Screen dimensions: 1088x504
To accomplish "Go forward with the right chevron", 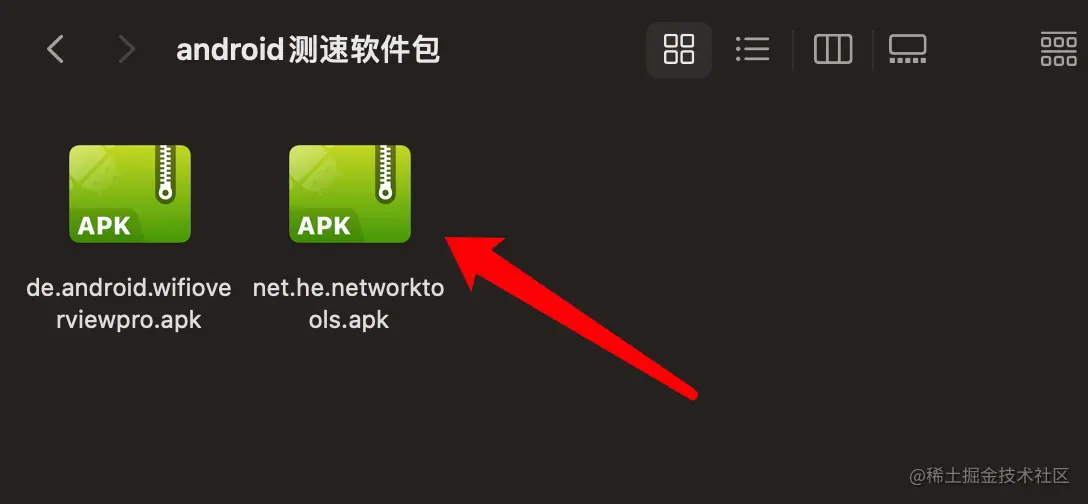I will (x=126, y=49).
